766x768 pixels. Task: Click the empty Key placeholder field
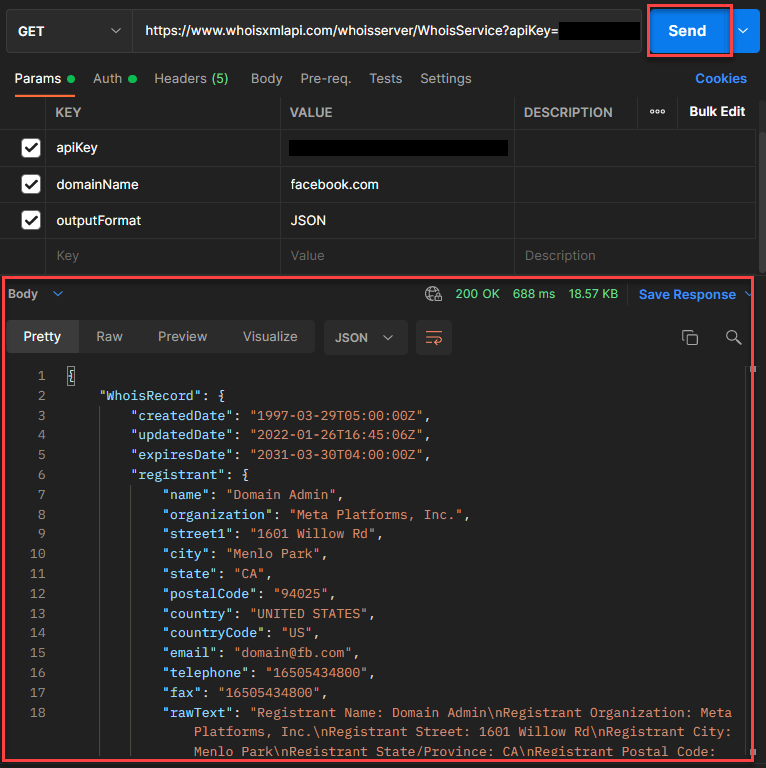coord(163,256)
